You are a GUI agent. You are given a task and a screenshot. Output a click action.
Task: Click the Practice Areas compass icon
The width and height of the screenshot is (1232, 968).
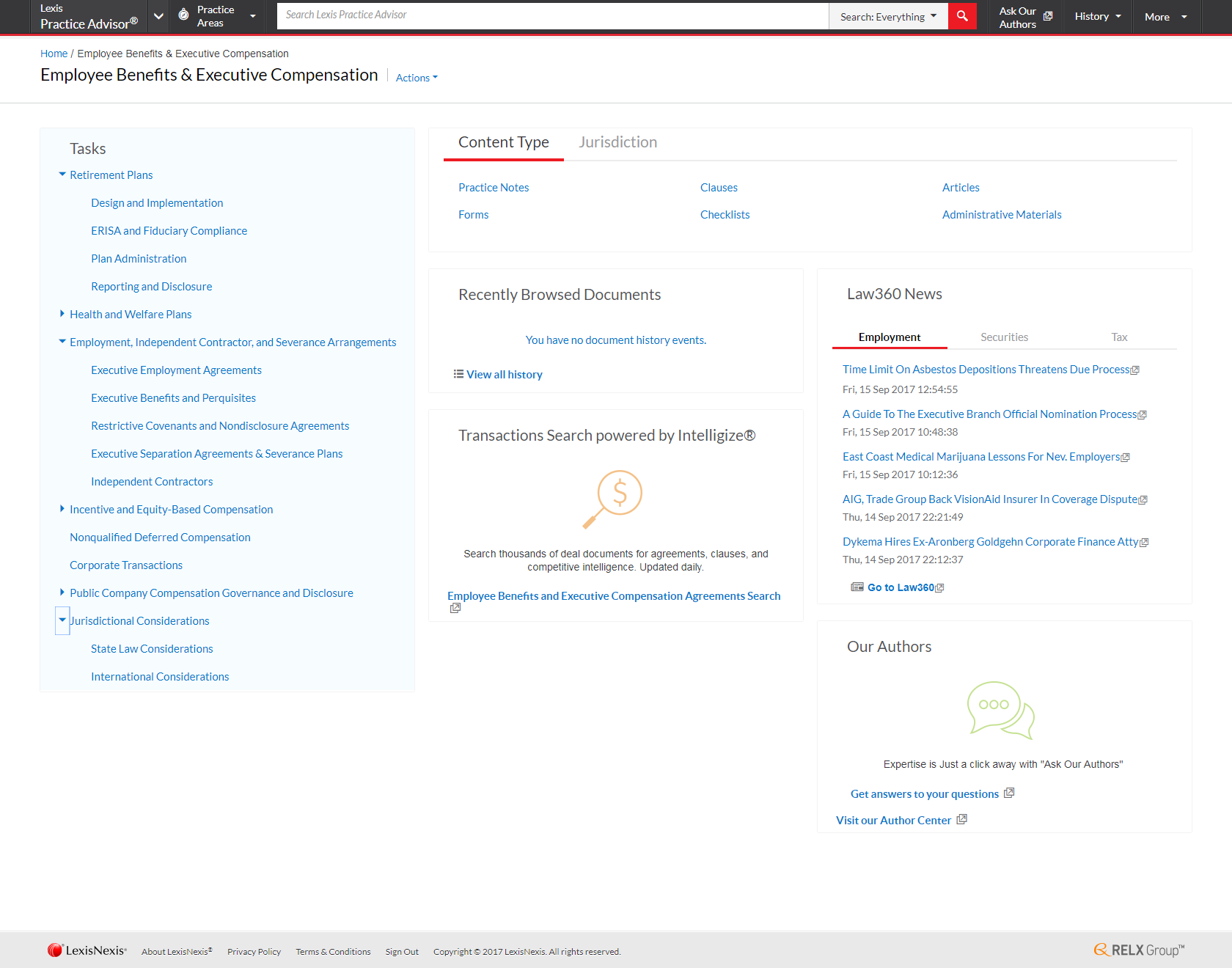click(183, 15)
